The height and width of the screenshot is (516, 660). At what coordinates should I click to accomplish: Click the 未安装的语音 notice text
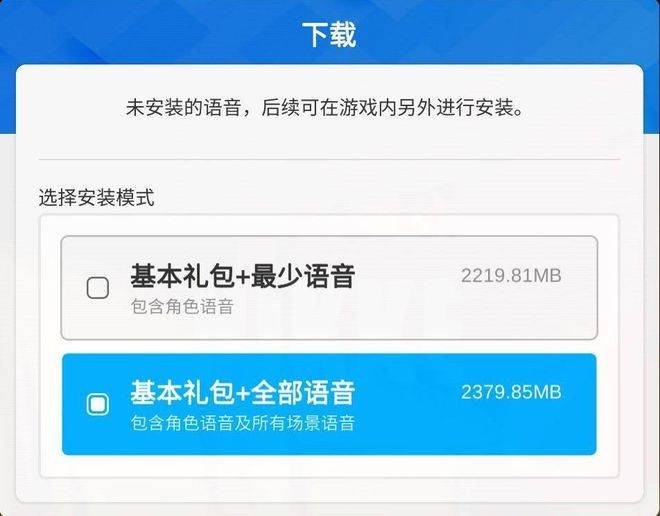pos(184,108)
